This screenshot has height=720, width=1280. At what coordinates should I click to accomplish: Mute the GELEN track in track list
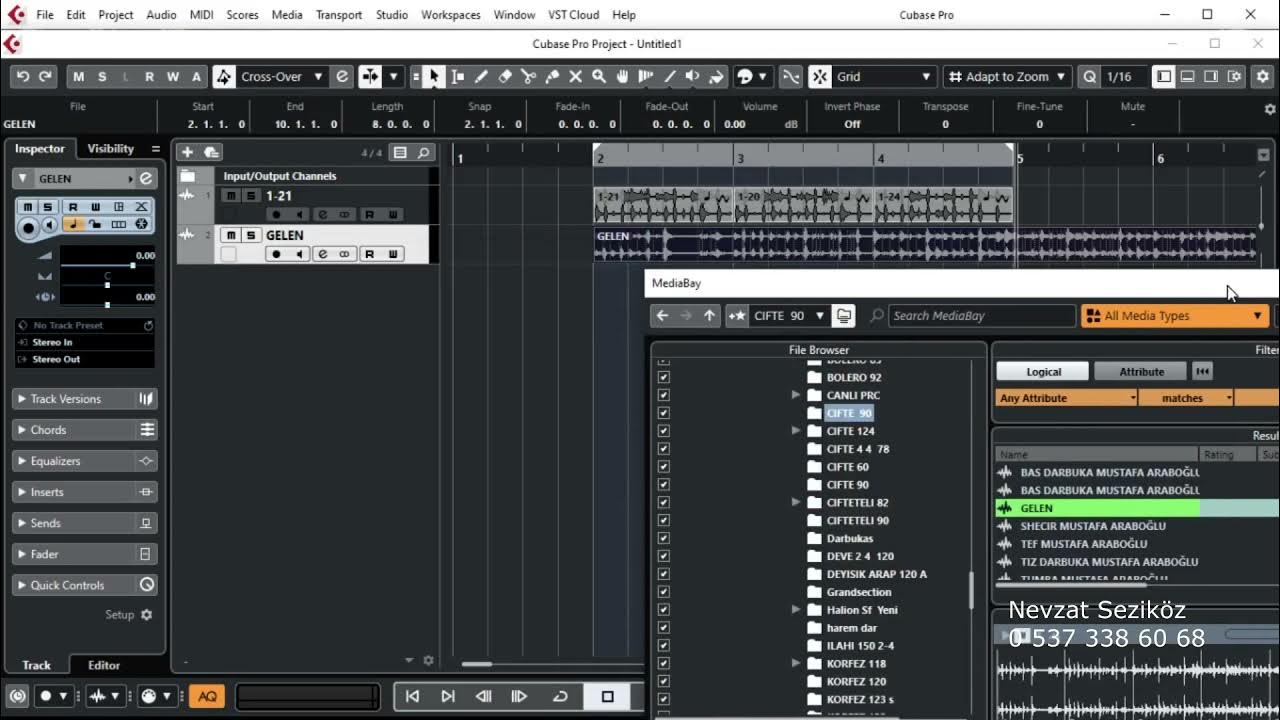pyautogui.click(x=231, y=235)
